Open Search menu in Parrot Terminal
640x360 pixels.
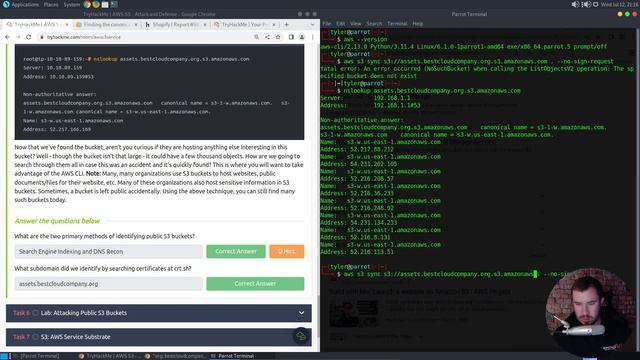(x=374, y=24)
